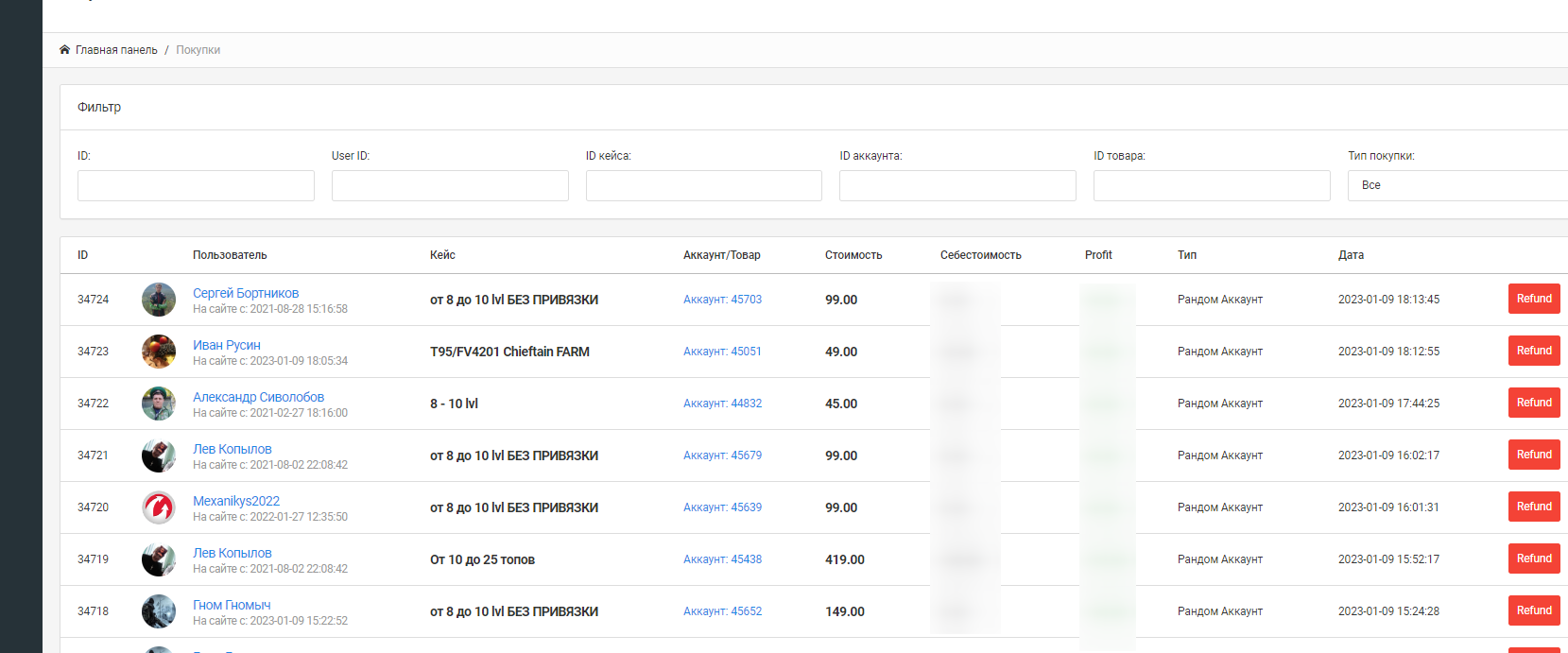Focus the ID filter field

(196, 185)
